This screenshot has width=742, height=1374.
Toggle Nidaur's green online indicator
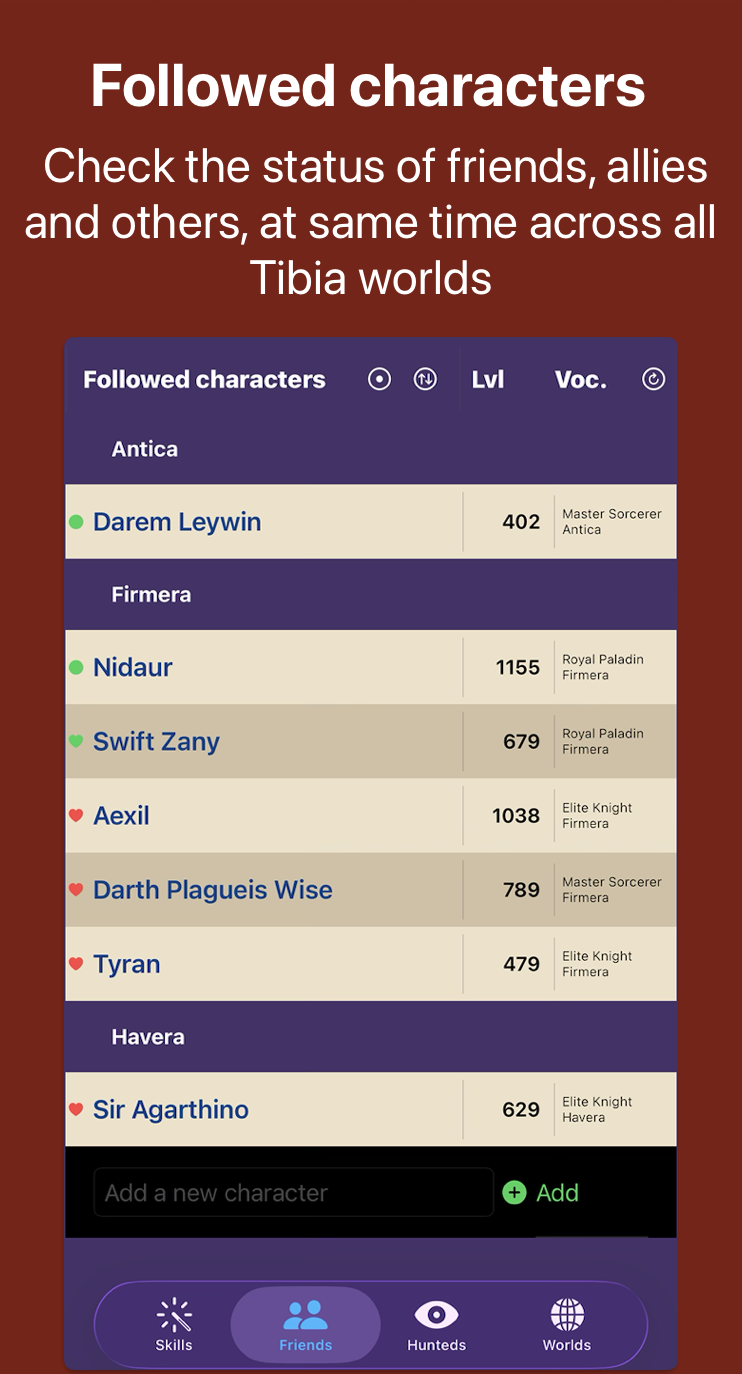76,666
